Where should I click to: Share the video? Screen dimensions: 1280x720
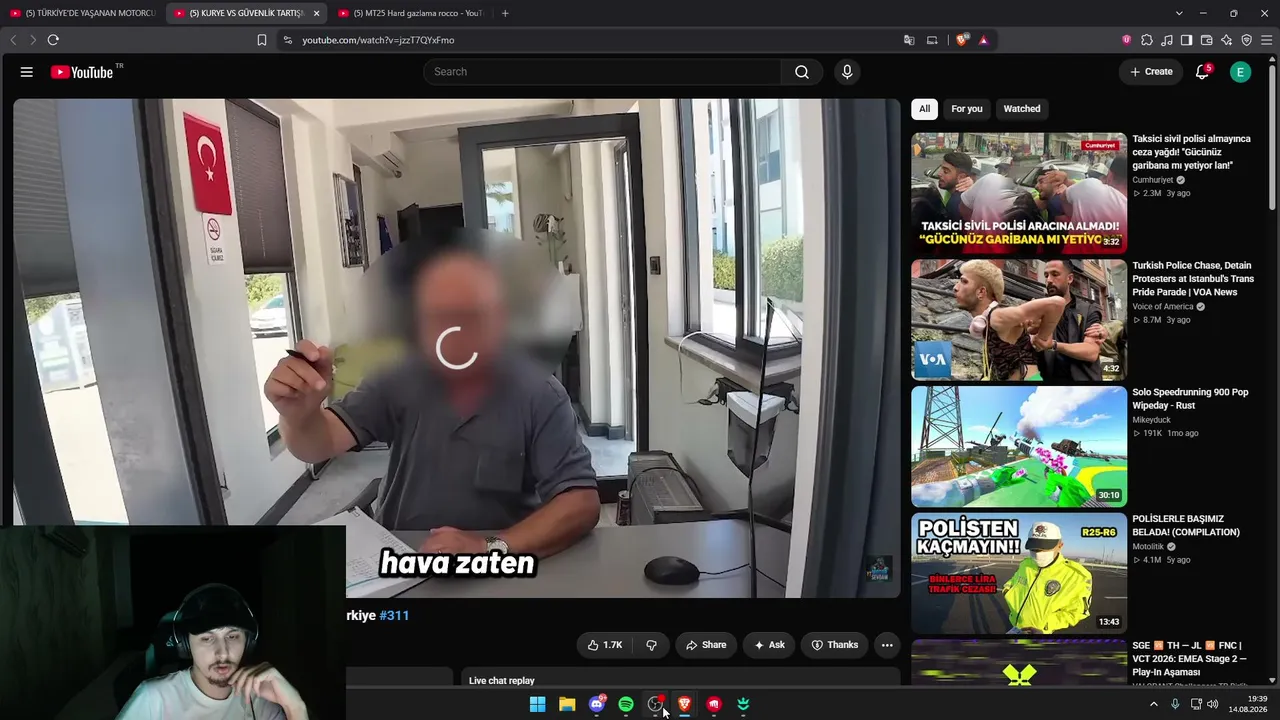pyautogui.click(x=706, y=645)
